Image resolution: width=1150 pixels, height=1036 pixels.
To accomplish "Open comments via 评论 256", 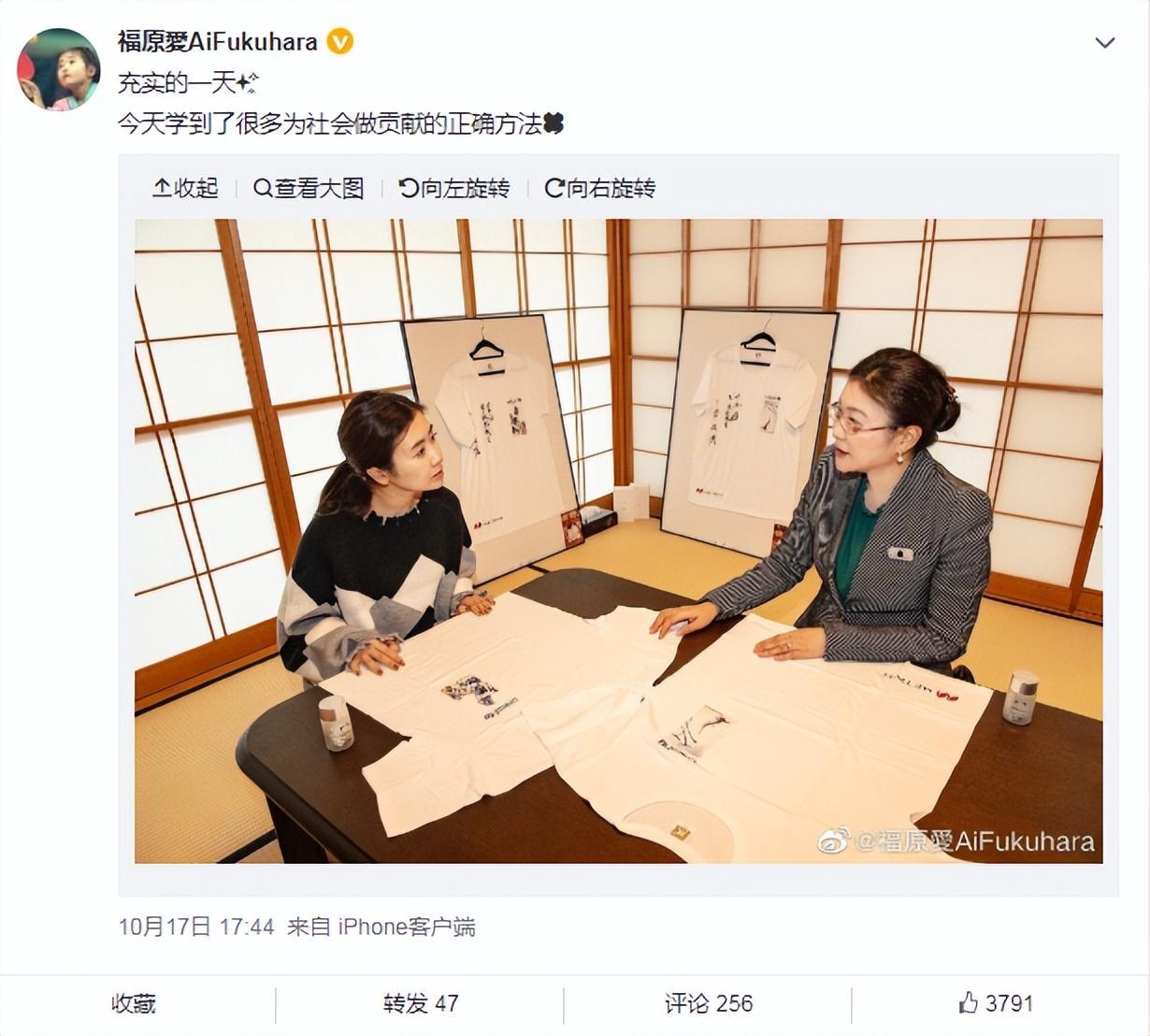I will click(x=709, y=1004).
